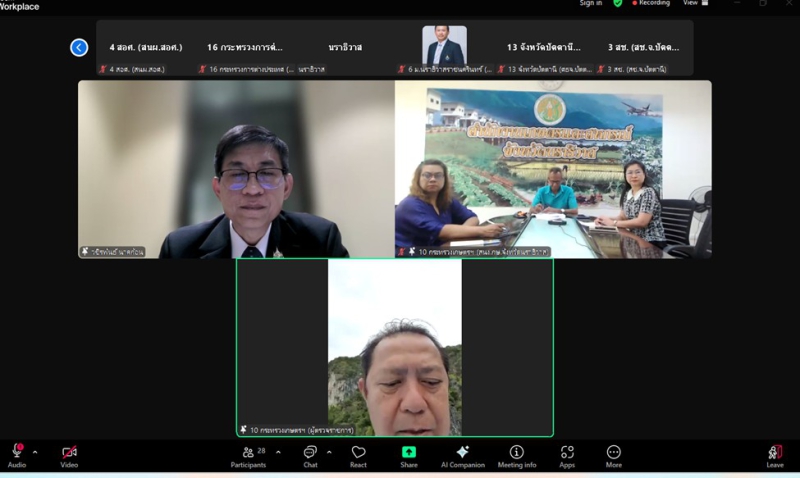
Task: Launch the AI Companion
Action: (x=462, y=453)
